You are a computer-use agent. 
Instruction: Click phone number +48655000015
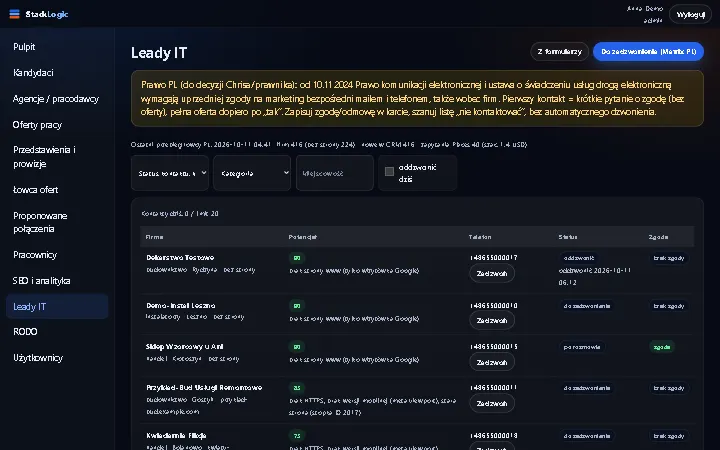click(x=494, y=347)
